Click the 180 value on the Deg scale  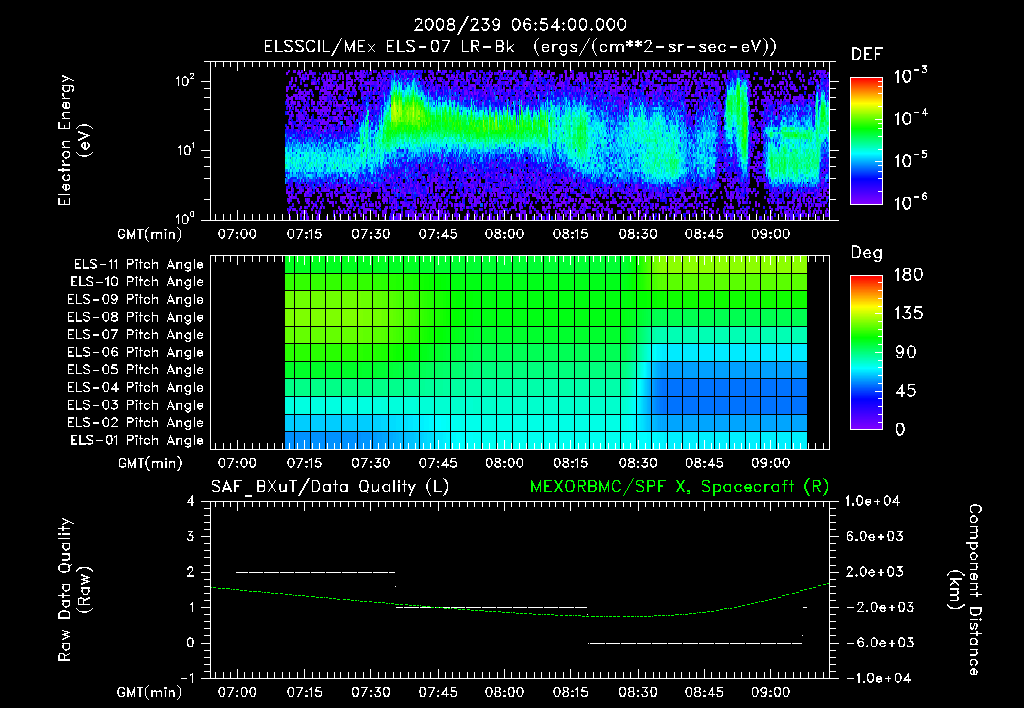pyautogui.click(x=908, y=275)
